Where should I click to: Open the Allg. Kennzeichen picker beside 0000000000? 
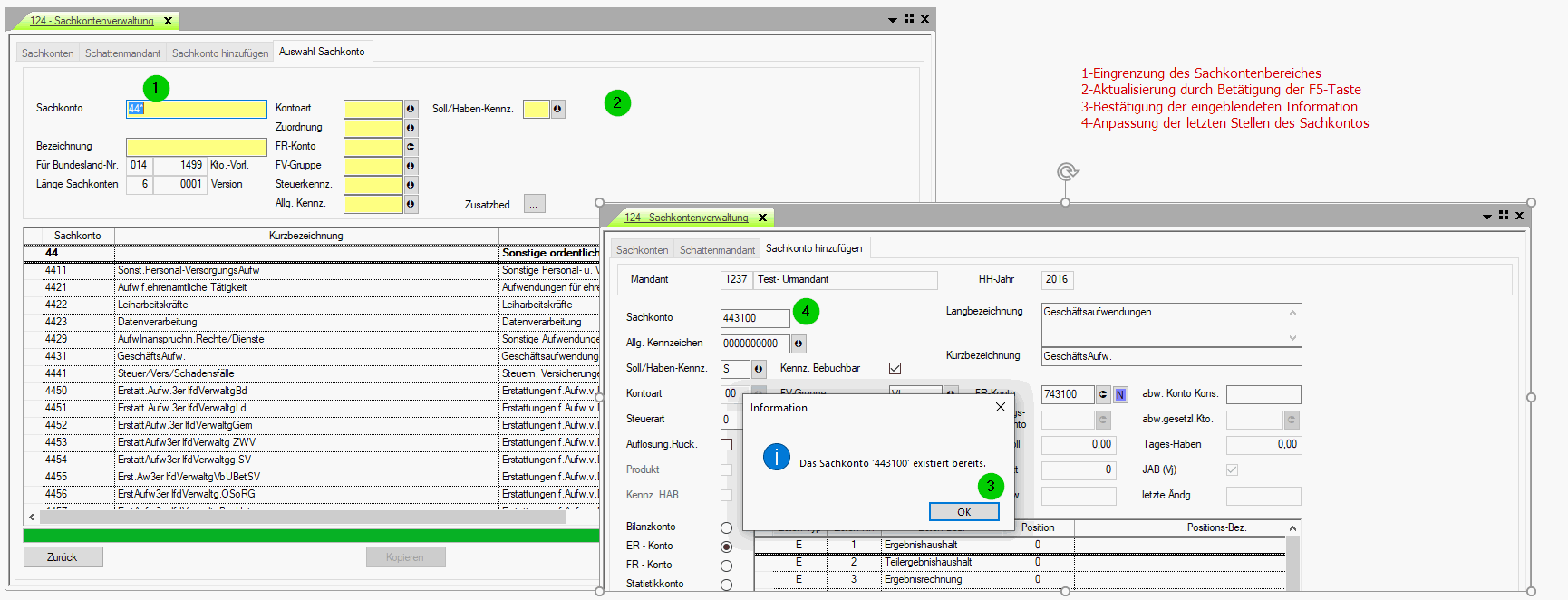point(798,344)
